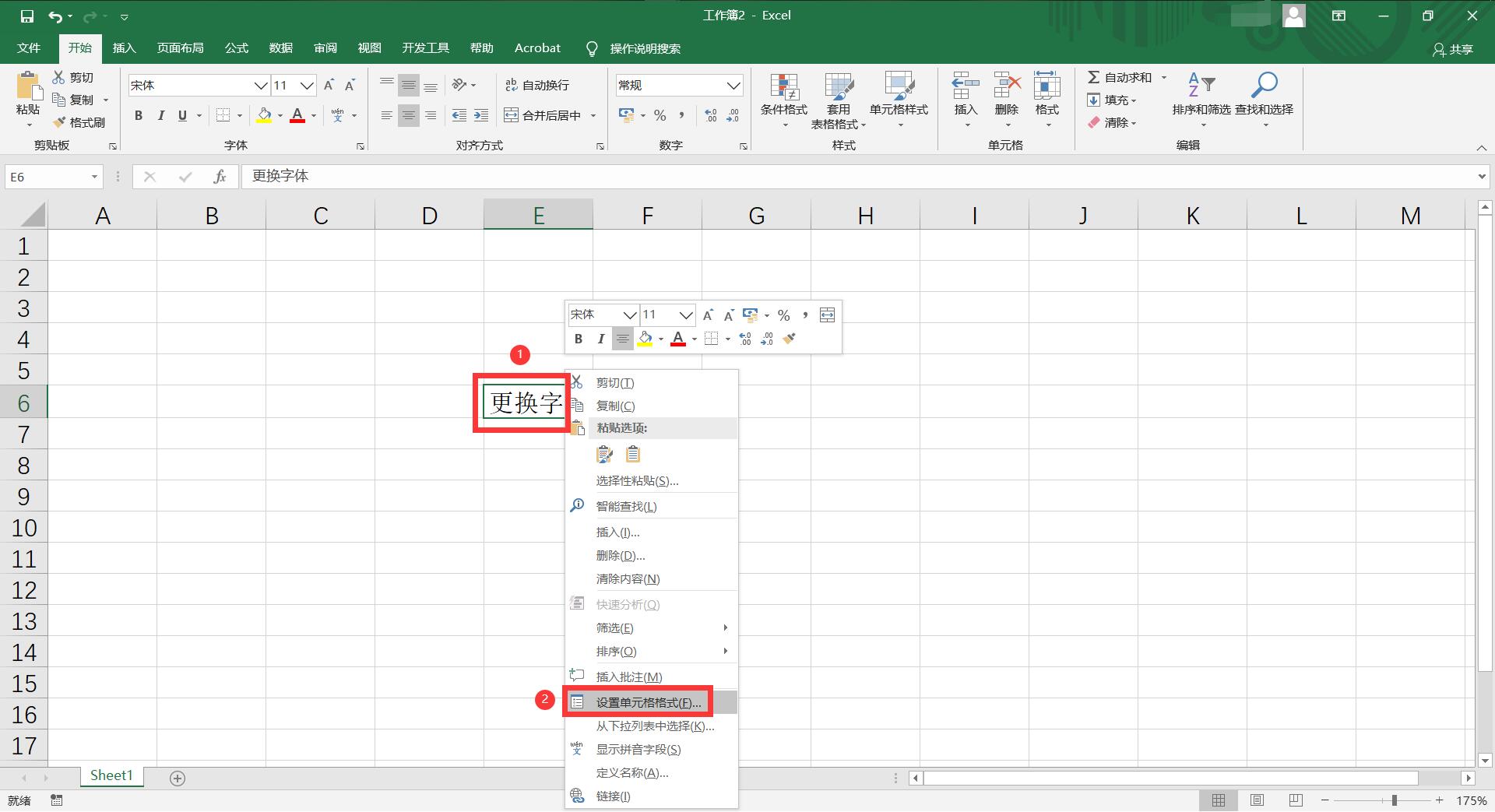Click the Copy (复制) ribbon button

73,100
